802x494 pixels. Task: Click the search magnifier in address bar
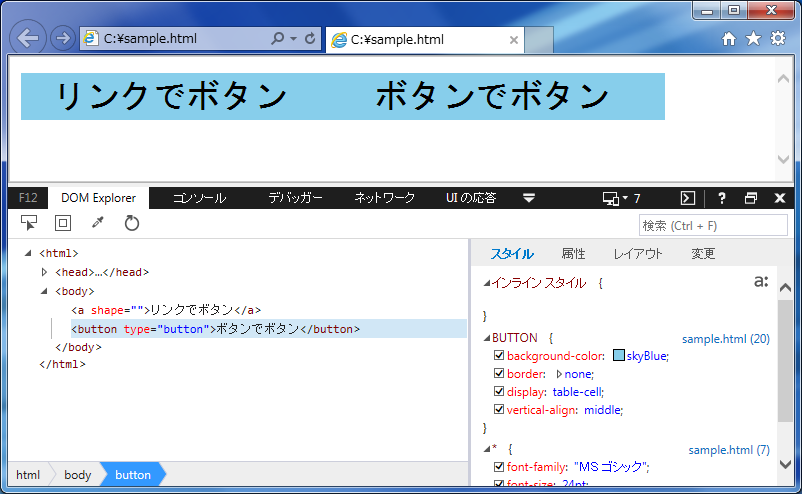click(x=277, y=38)
